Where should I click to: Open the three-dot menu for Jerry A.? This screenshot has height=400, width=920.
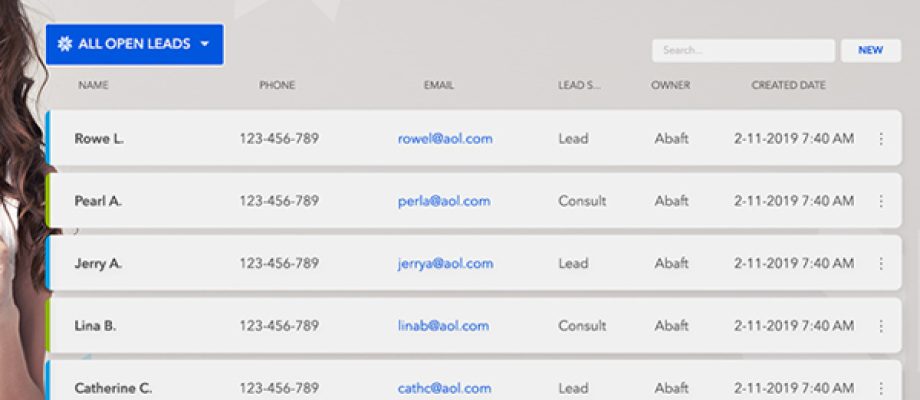[881, 264]
